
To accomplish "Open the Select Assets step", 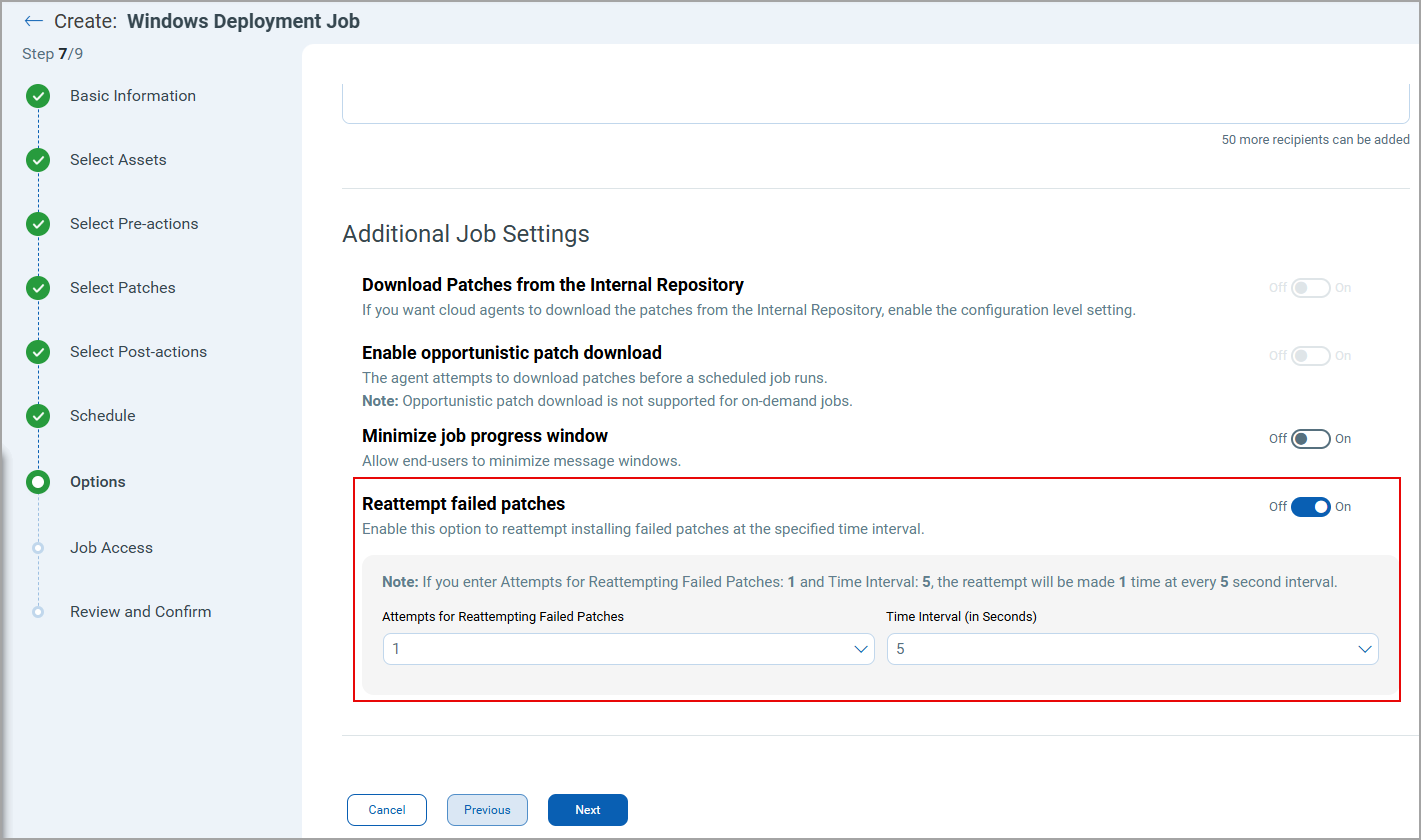I will point(118,160).
